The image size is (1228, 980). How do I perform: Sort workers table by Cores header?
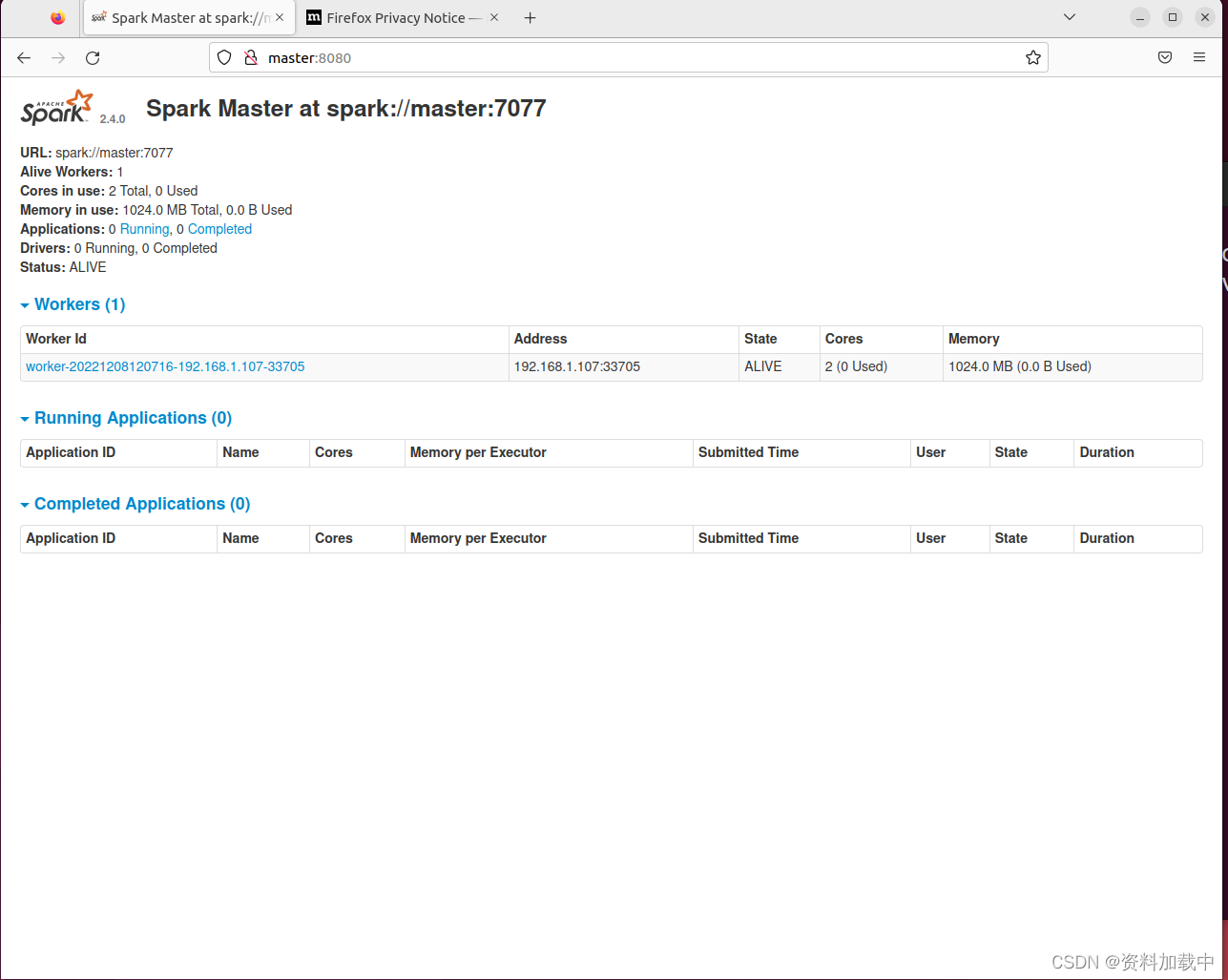(x=882, y=339)
